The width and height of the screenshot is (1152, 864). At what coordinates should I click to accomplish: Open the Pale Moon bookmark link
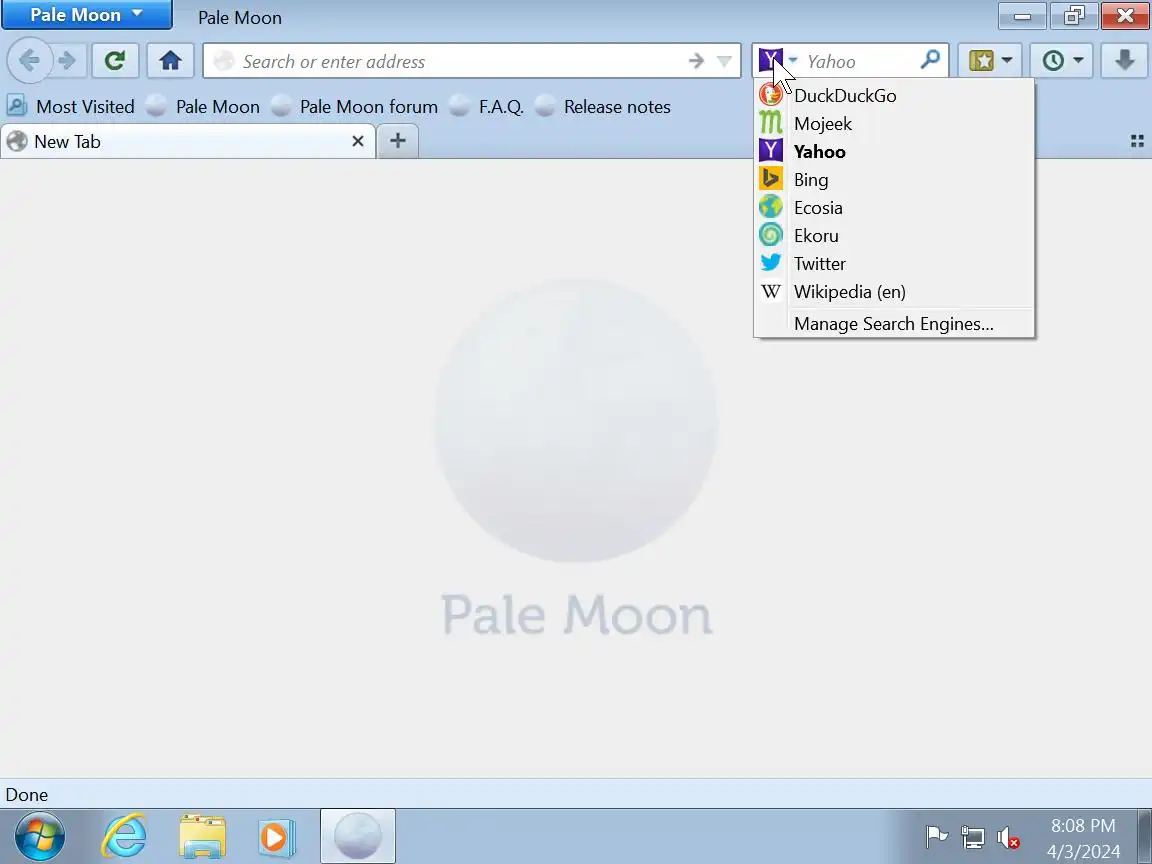203,107
